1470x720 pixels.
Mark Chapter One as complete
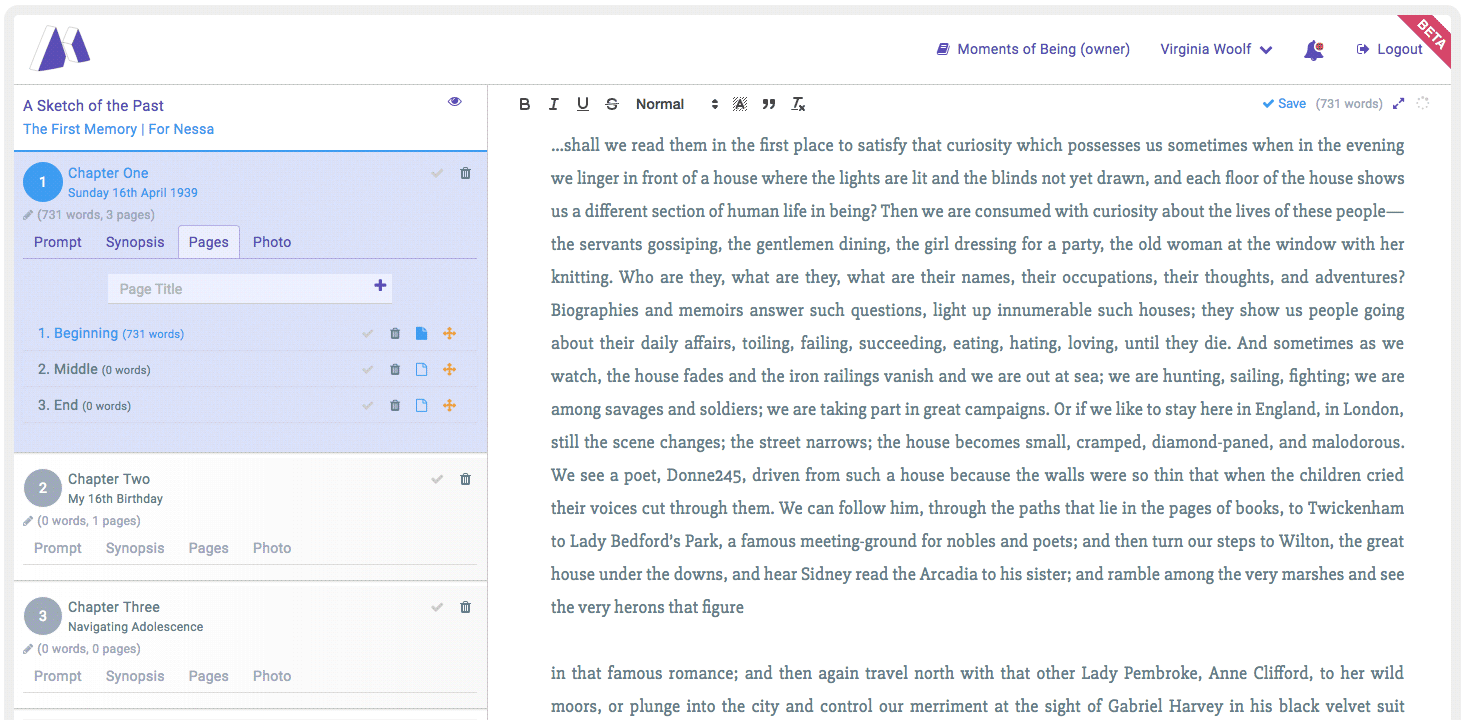[437, 173]
